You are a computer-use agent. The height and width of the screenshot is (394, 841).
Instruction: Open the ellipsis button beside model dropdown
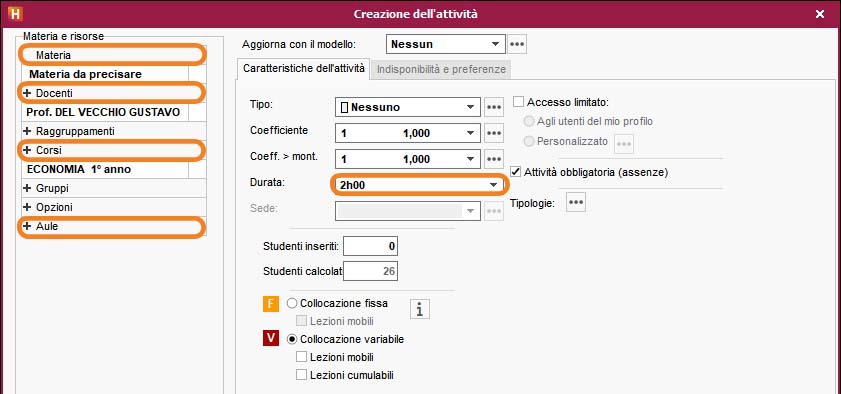point(517,44)
